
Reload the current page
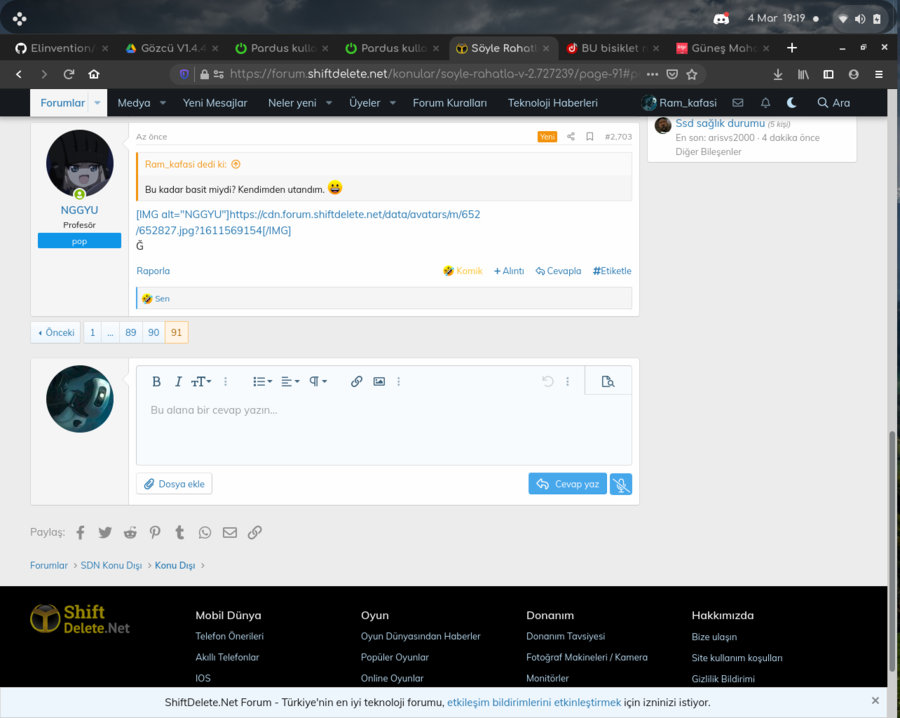(69, 74)
